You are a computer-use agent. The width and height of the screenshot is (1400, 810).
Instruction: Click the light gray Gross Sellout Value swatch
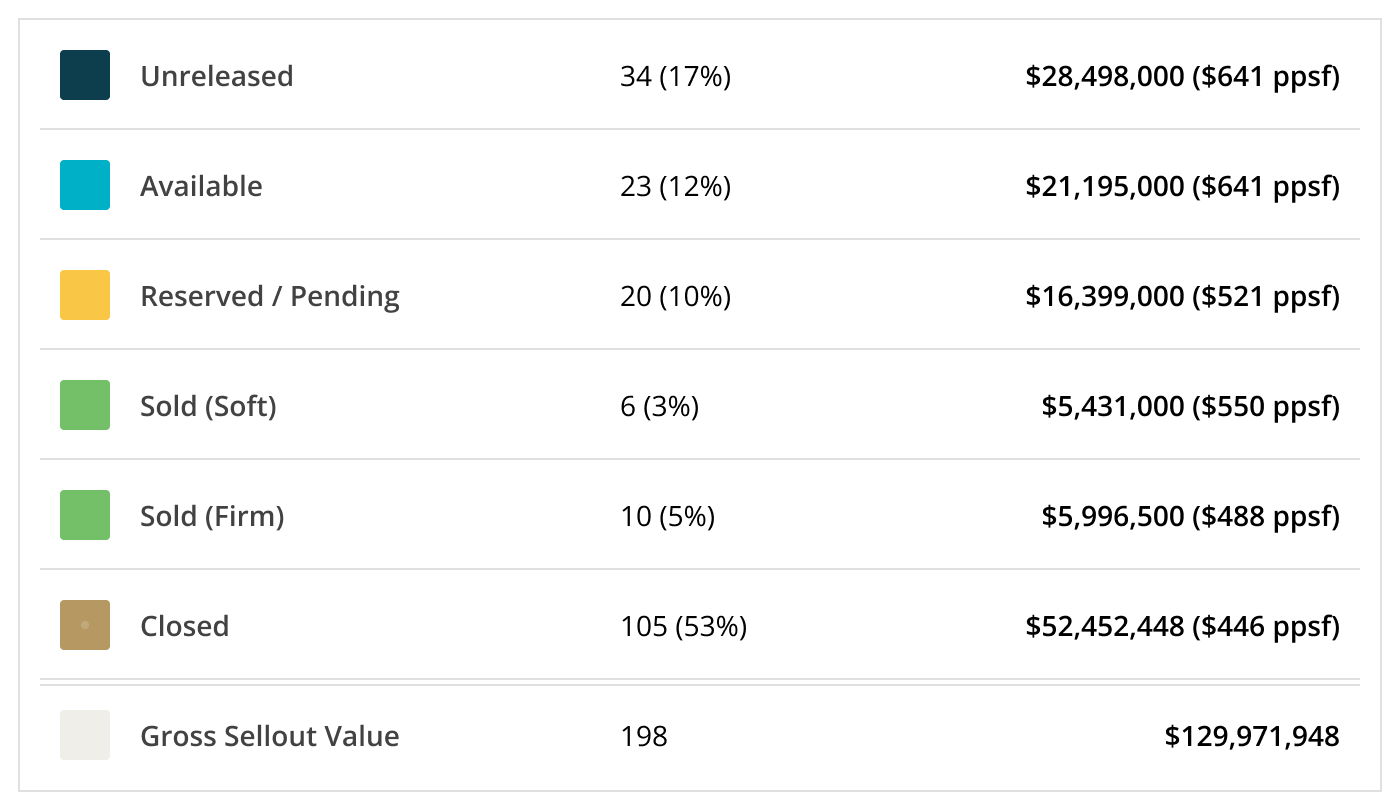85,735
